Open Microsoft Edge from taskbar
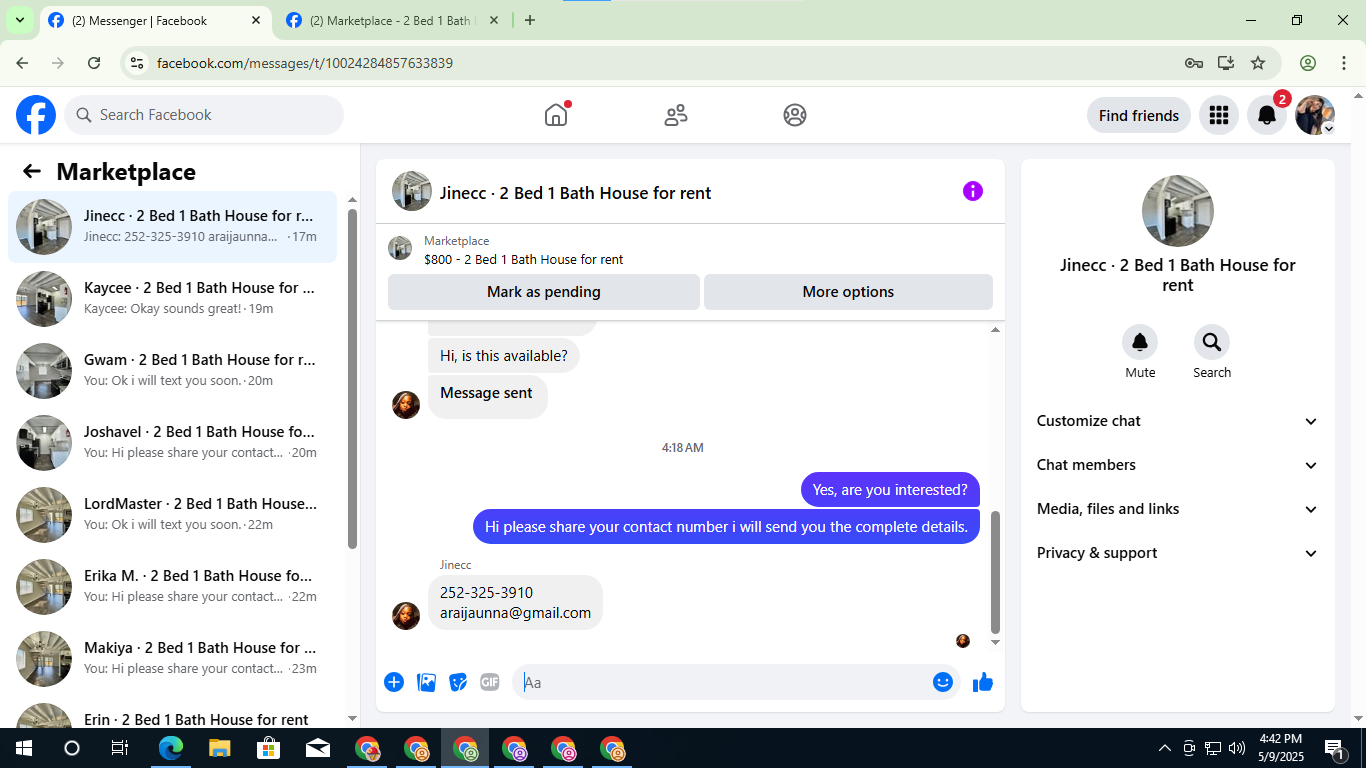1366x768 pixels. (x=171, y=748)
